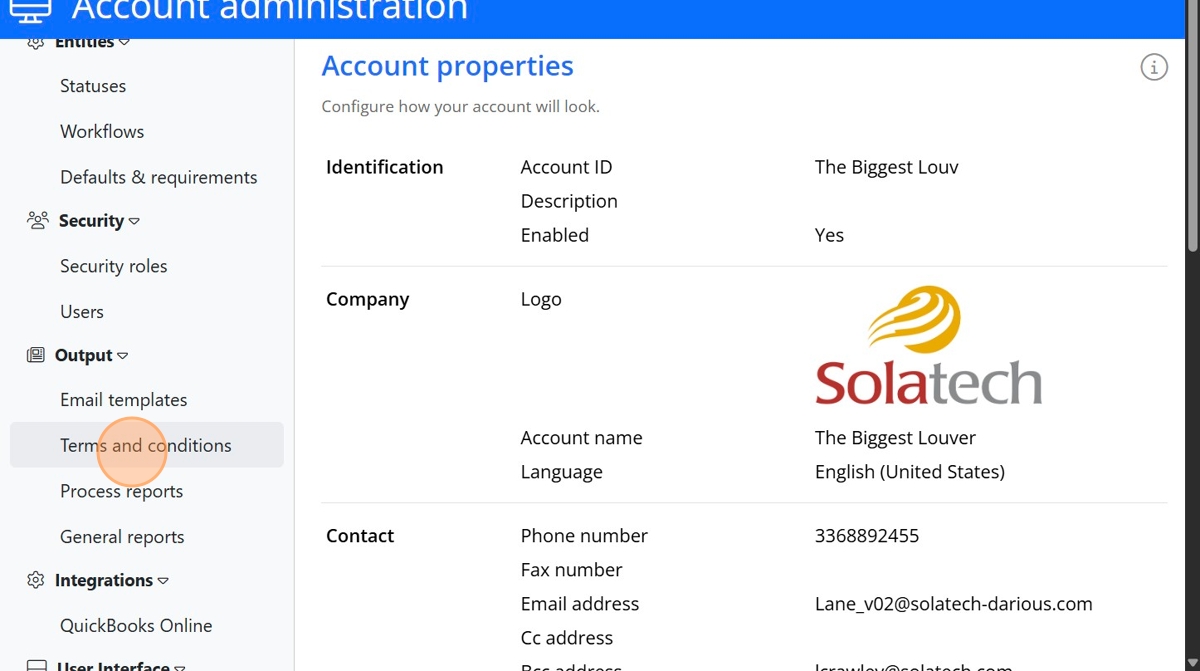
Task: Open Process reports
Action: tap(122, 491)
